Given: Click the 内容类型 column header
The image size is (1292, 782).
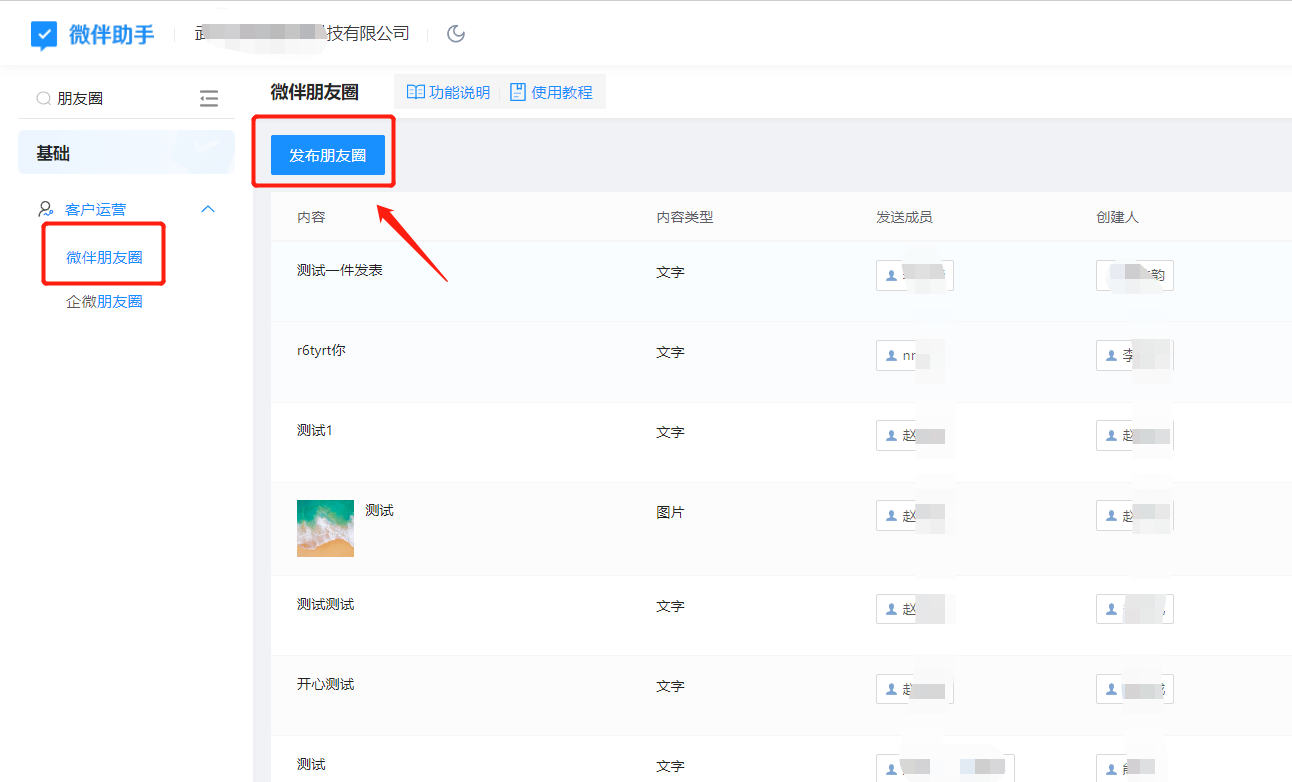Looking at the screenshot, I should [685, 217].
